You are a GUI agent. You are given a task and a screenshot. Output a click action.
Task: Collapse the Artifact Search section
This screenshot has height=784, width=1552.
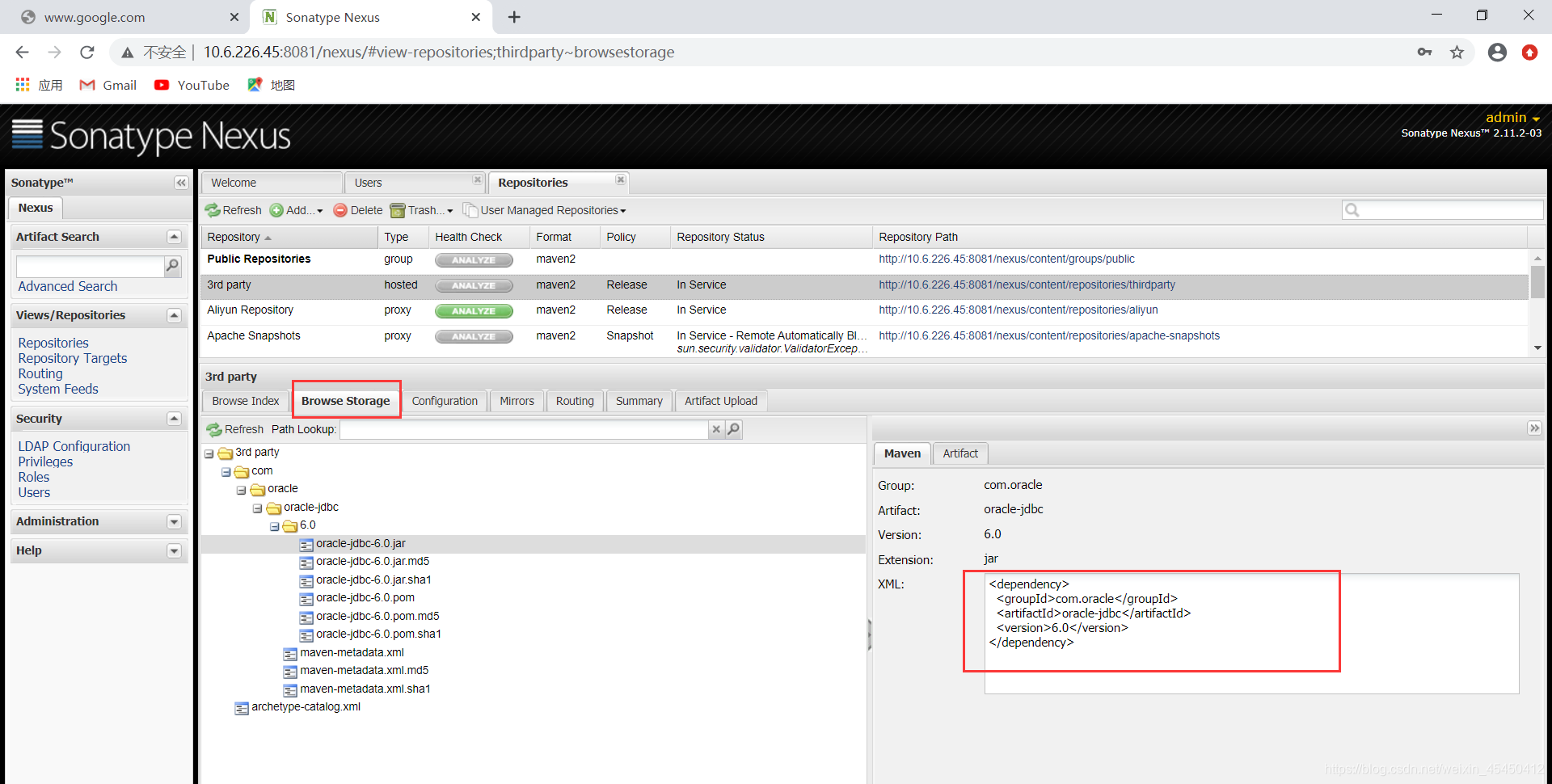click(x=174, y=237)
